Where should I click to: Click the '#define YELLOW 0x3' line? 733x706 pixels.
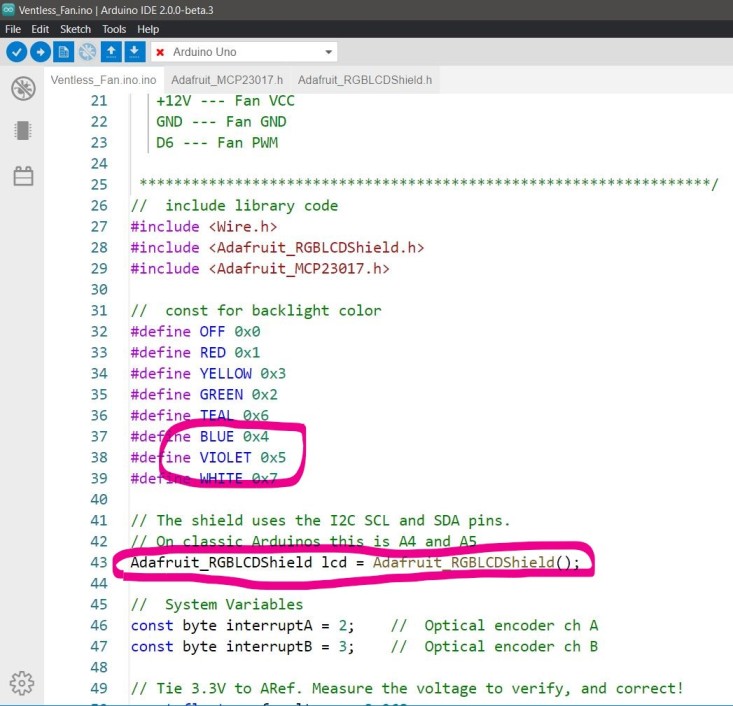click(208, 374)
